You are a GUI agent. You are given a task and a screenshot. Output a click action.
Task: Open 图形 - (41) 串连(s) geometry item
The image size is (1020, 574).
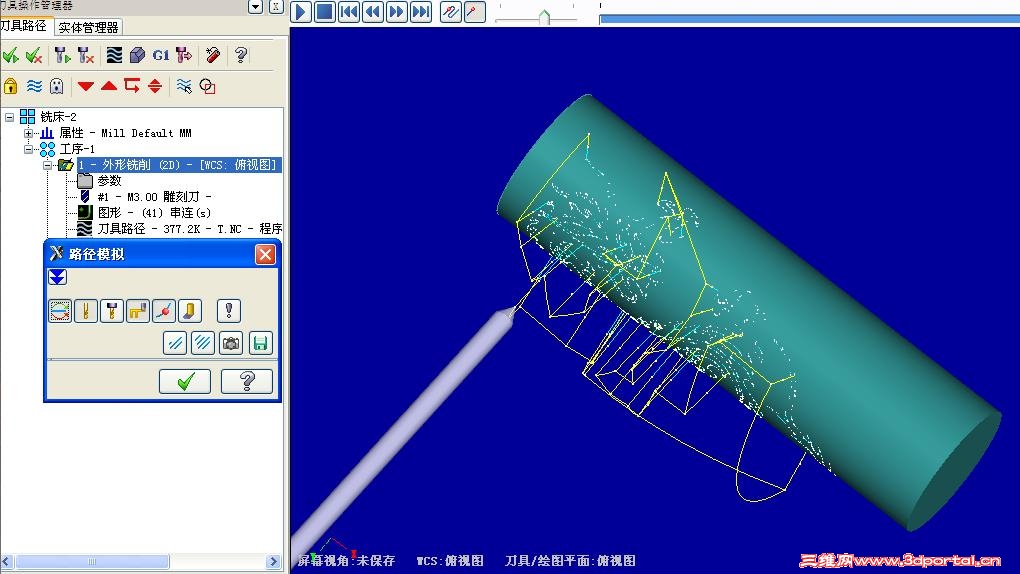coord(154,212)
